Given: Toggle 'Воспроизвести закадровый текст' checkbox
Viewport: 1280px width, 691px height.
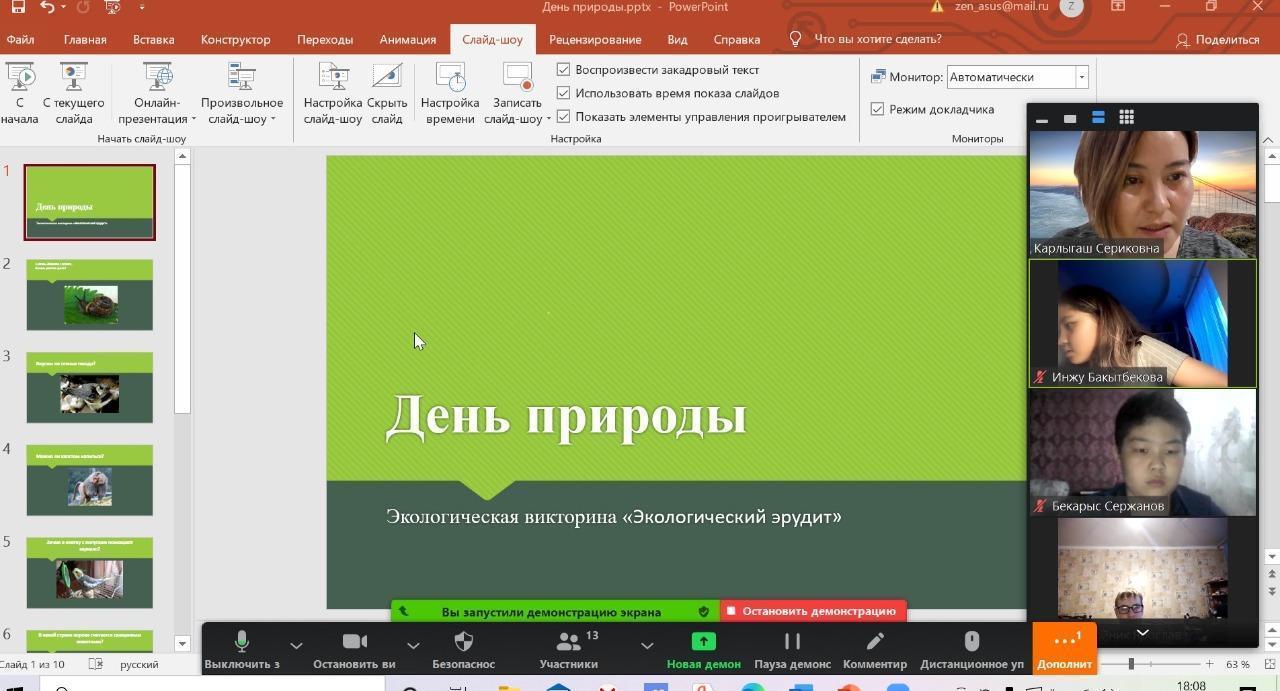Looking at the screenshot, I should (564, 70).
